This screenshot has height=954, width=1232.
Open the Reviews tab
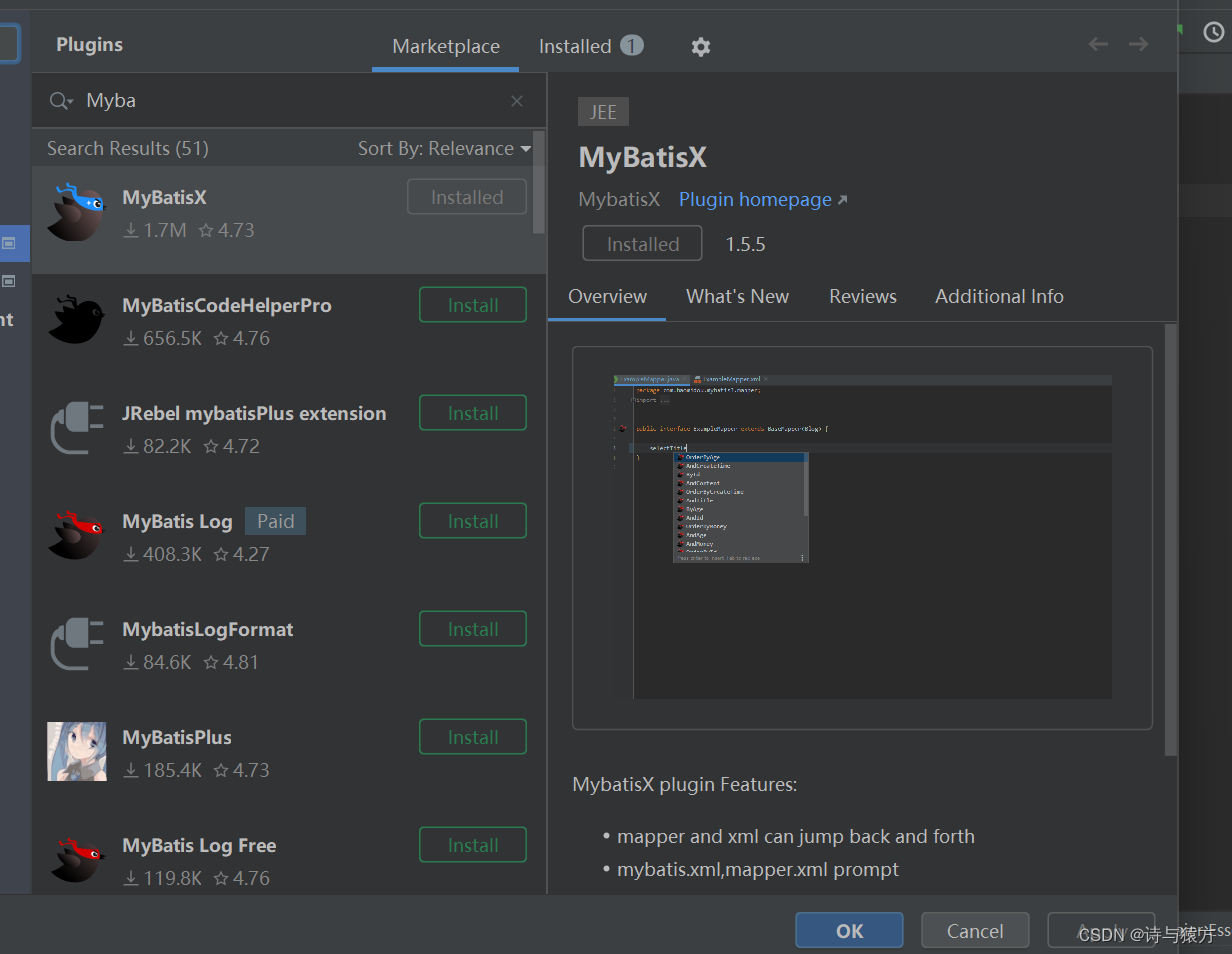pyautogui.click(x=863, y=296)
